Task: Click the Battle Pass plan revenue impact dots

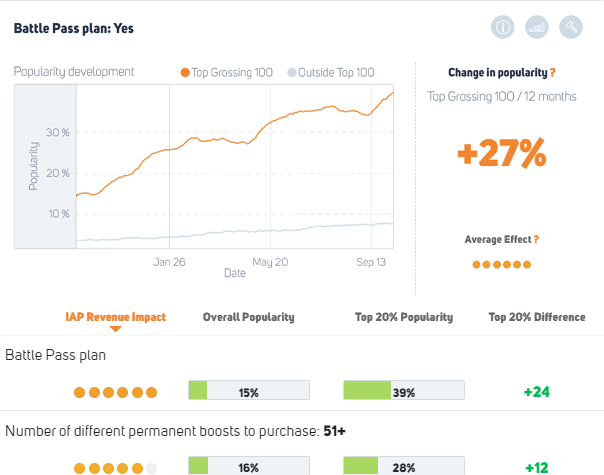Action: tap(116, 393)
